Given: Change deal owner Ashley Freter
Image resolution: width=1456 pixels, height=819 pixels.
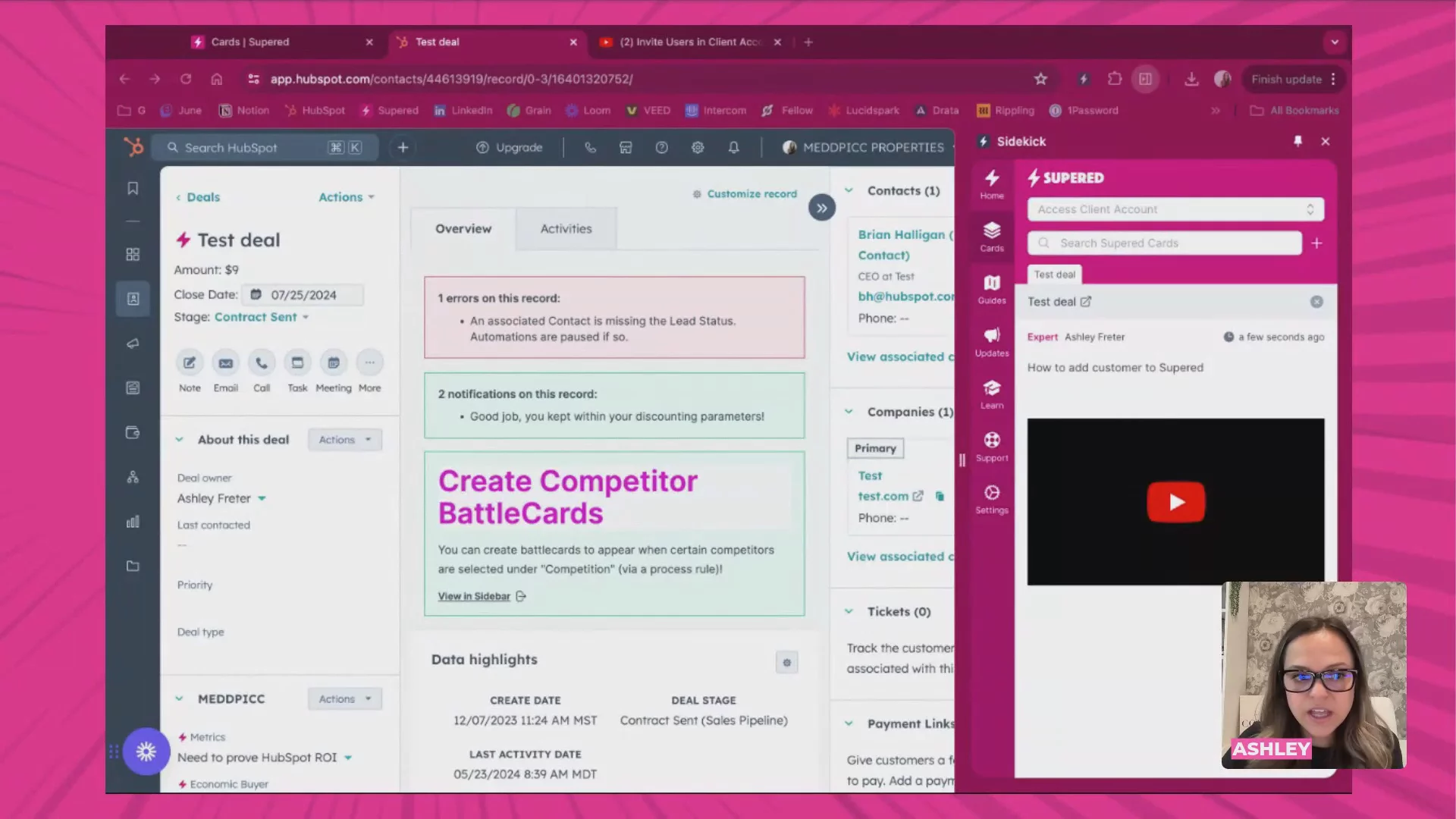Looking at the screenshot, I should tap(221, 498).
